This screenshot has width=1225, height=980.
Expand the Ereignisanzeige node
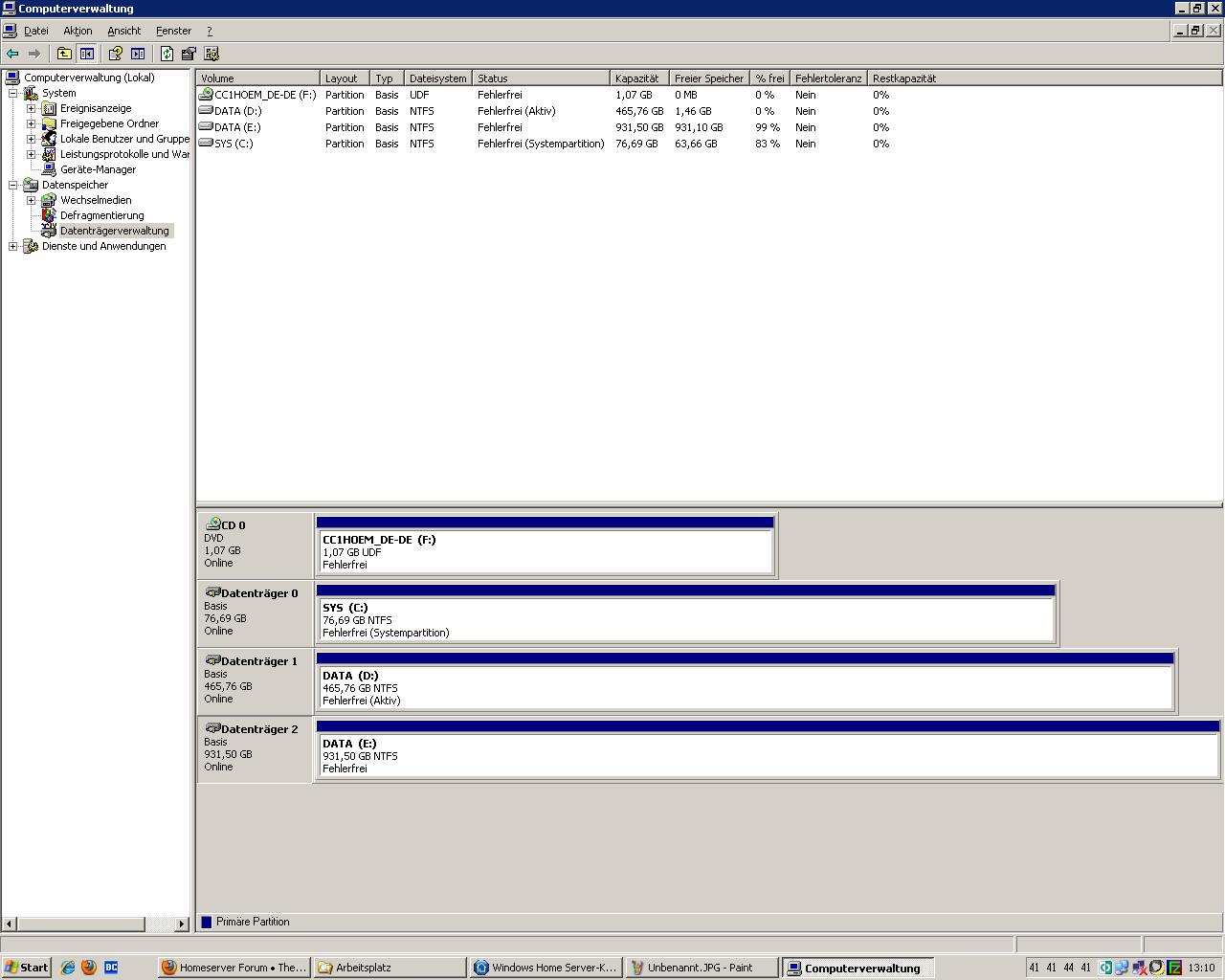[32, 108]
